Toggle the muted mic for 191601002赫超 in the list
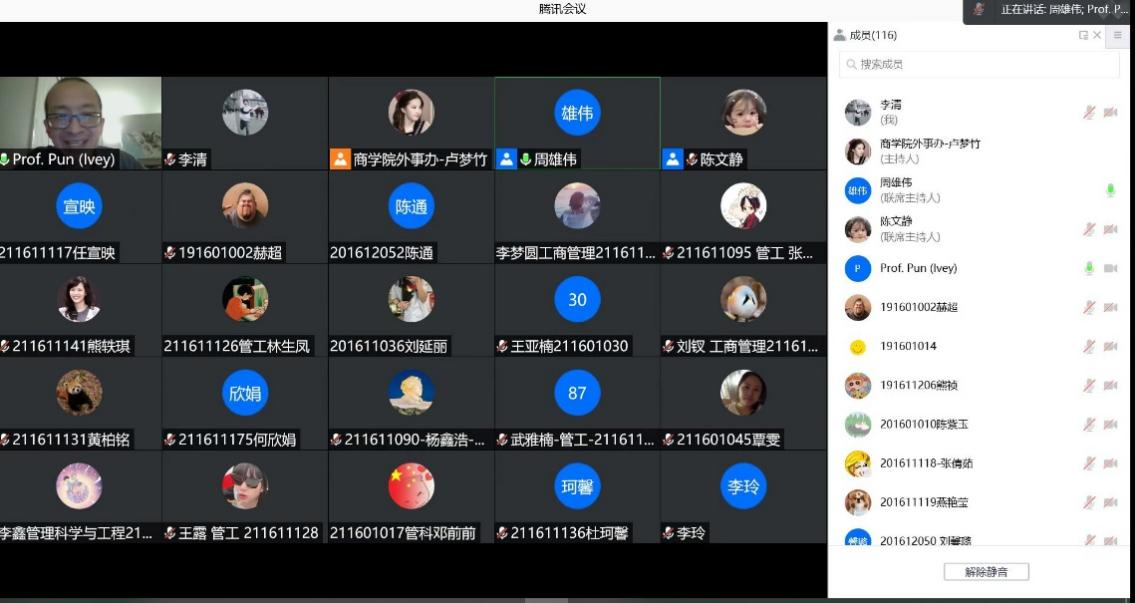 (1089, 308)
